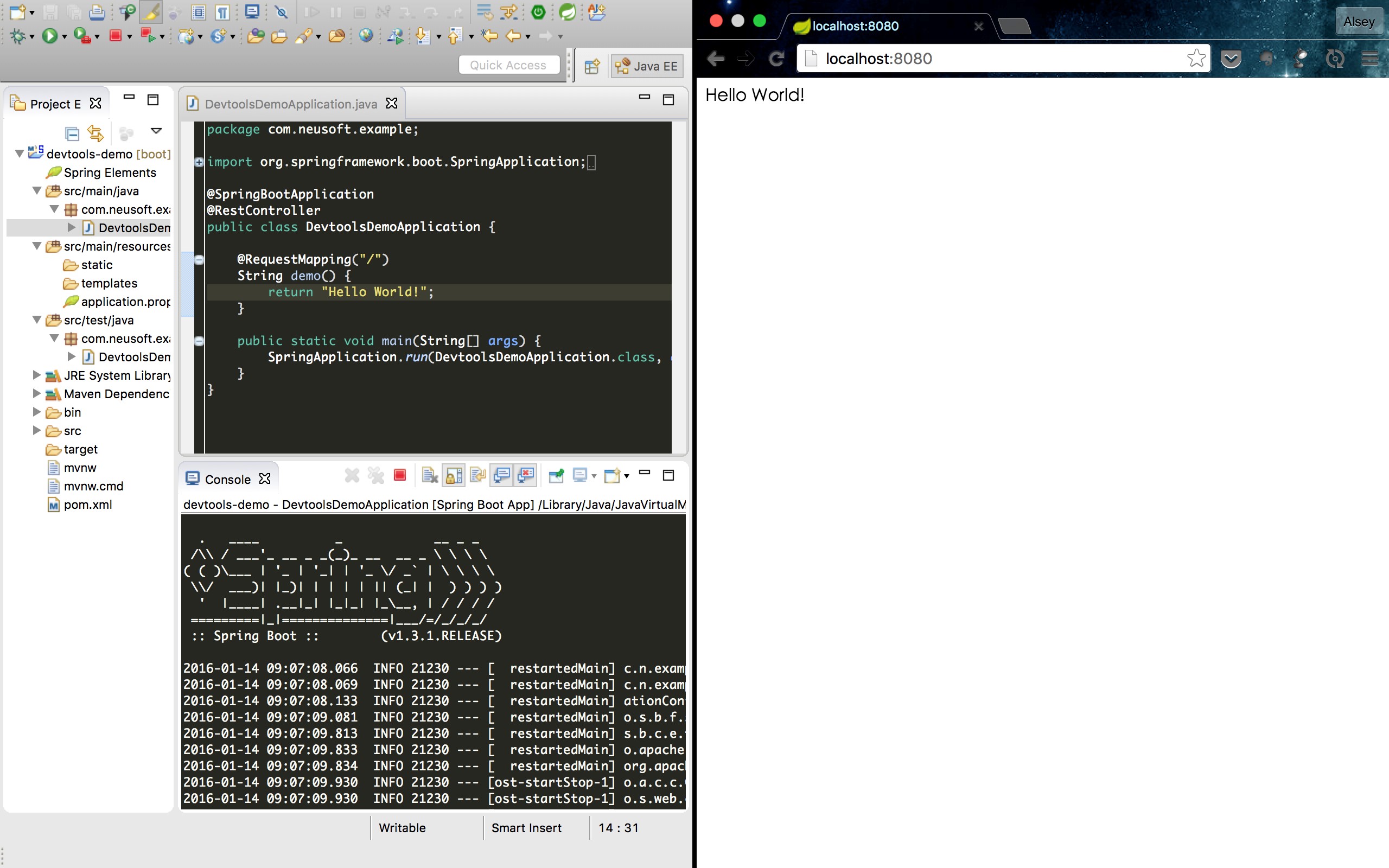Select the Console tab
Screen dimensions: 1389x868
pyautogui.click(x=228, y=480)
